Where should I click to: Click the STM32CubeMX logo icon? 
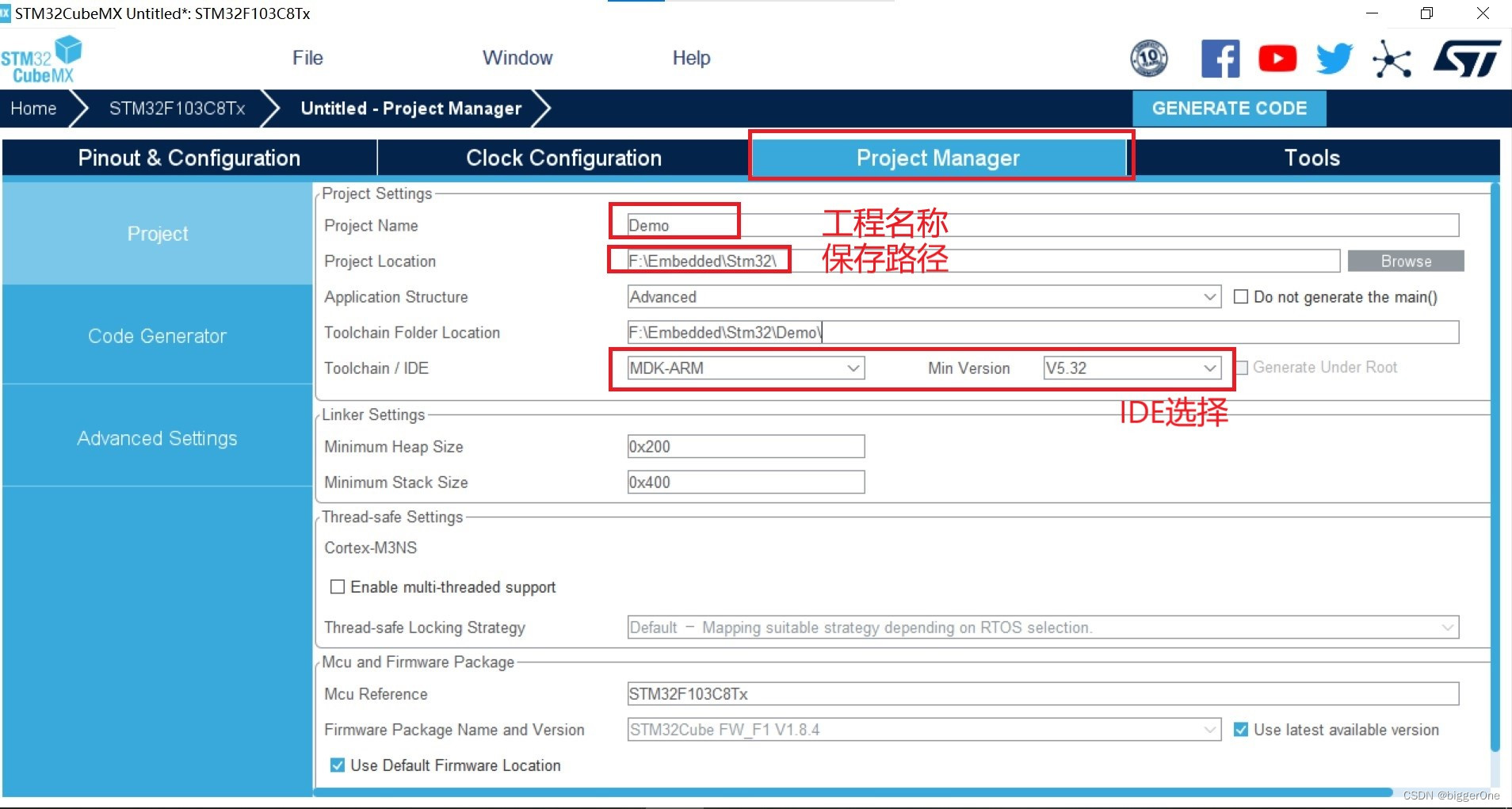click(41, 59)
